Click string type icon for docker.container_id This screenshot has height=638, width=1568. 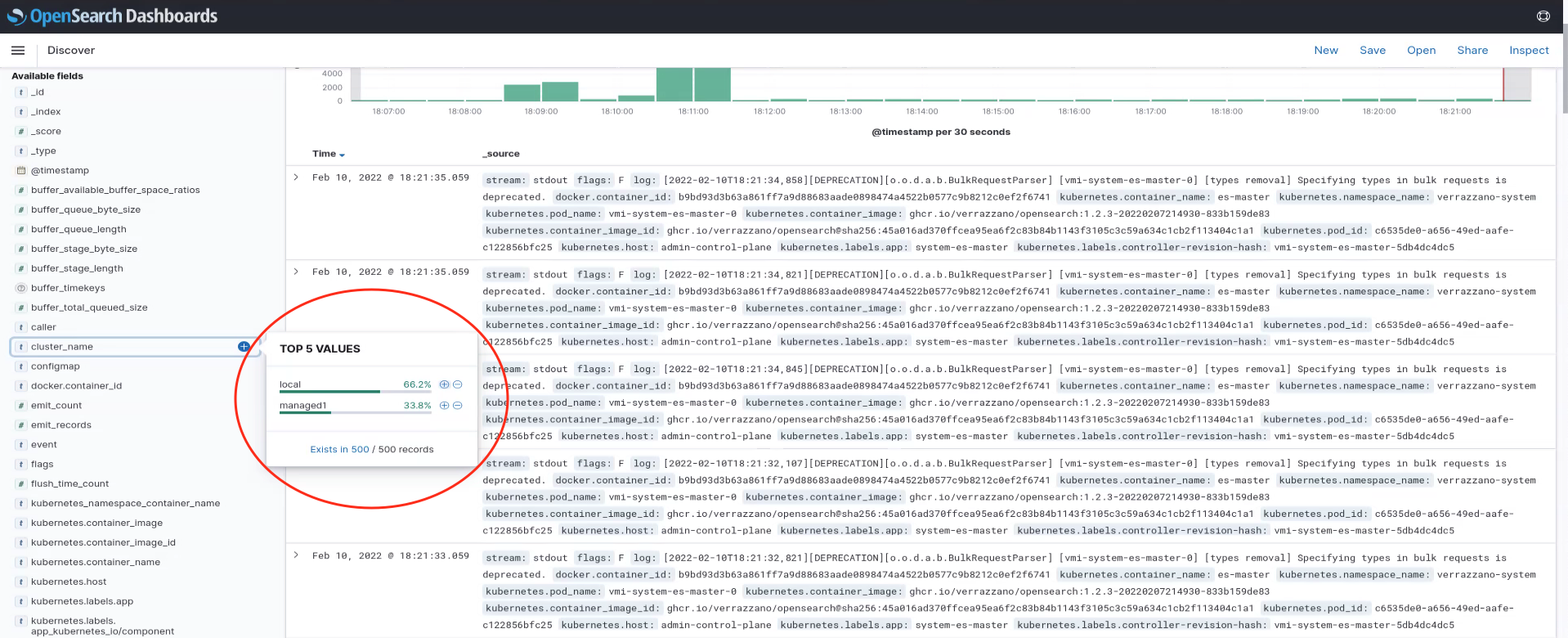pyautogui.click(x=21, y=386)
